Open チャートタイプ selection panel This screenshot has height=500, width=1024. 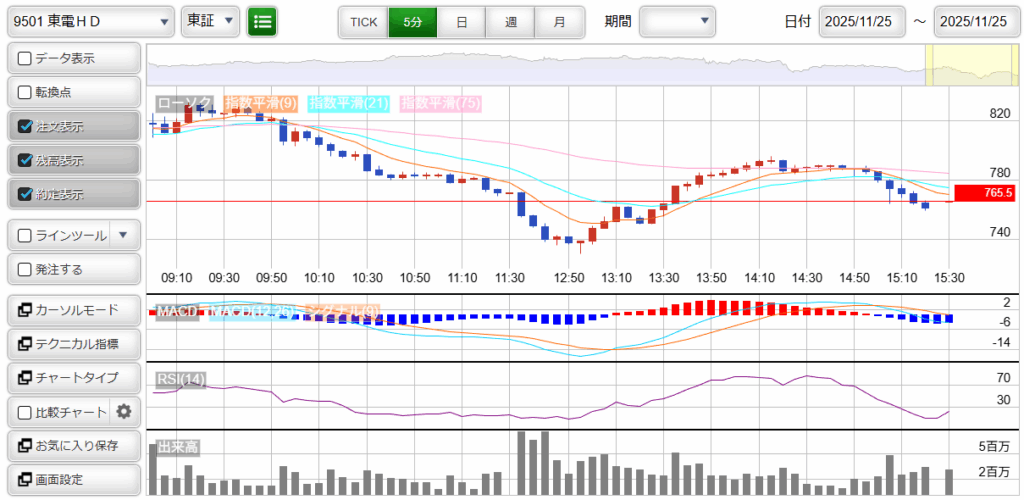click(73, 378)
